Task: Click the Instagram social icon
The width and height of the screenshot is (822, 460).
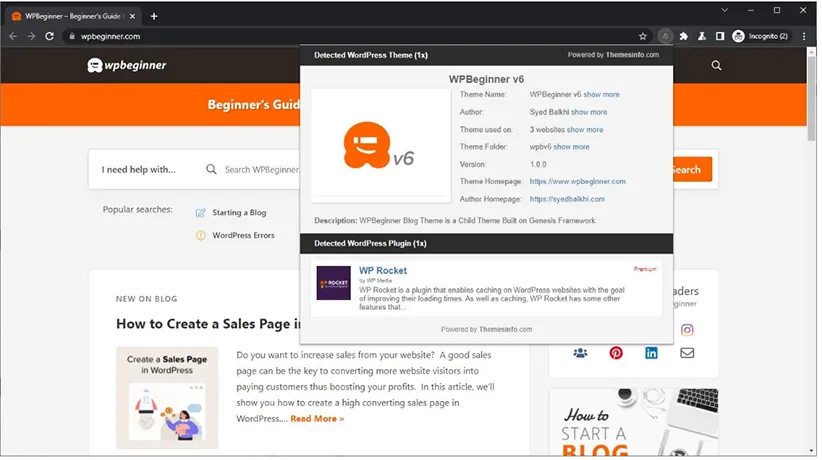Action: pos(687,330)
